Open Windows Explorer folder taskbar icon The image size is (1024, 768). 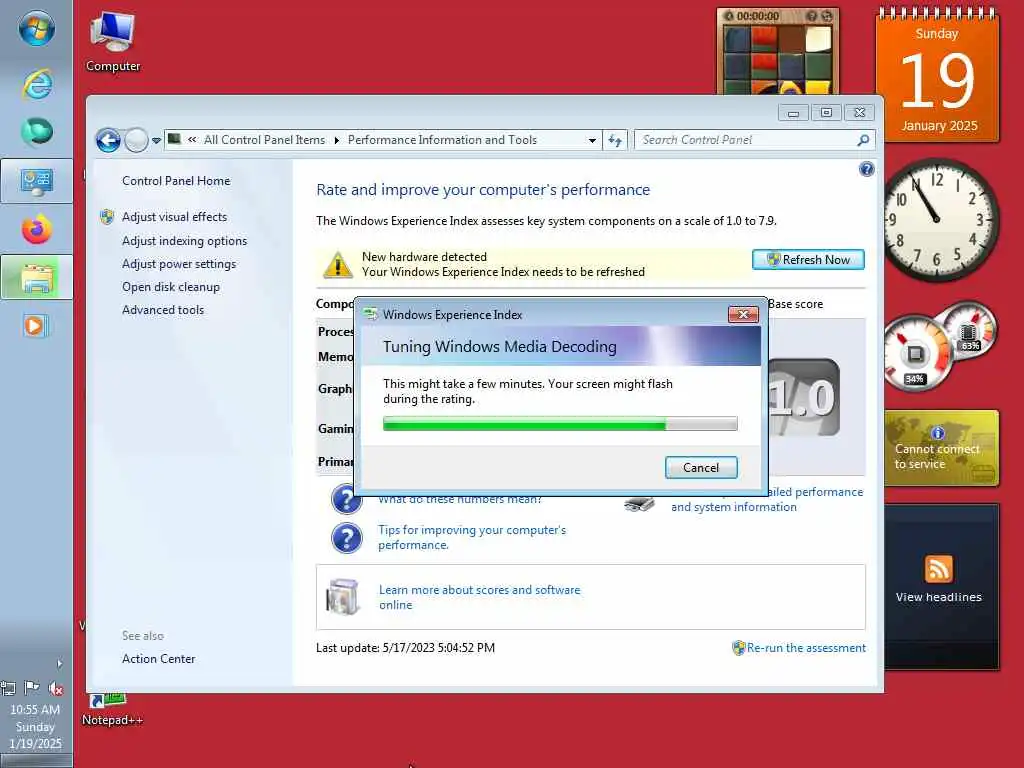37,278
